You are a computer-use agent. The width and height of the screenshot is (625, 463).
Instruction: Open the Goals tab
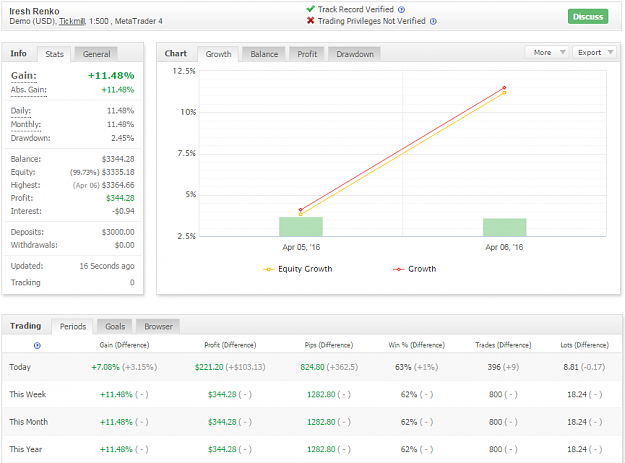[115, 327]
